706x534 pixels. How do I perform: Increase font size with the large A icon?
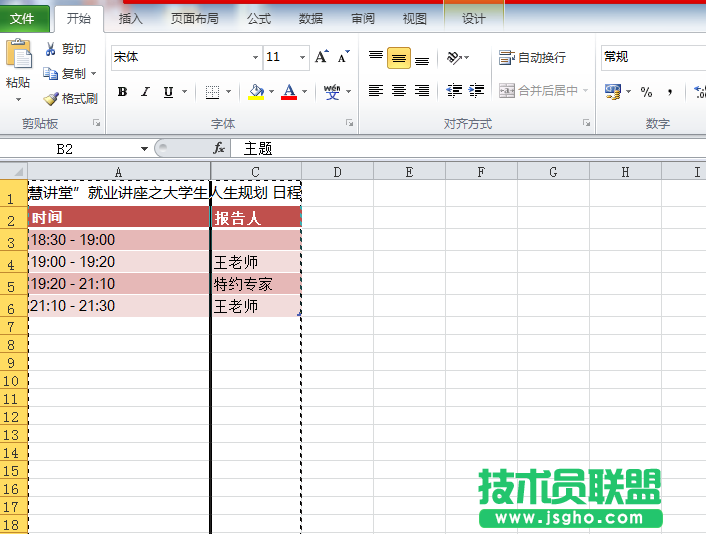321,57
